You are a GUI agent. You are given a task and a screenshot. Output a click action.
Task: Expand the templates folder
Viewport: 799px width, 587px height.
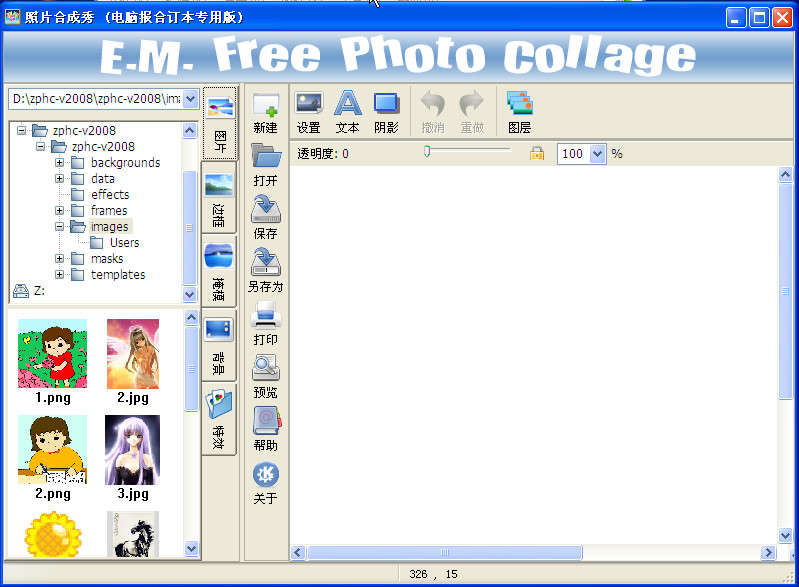pyautogui.click(x=60, y=275)
